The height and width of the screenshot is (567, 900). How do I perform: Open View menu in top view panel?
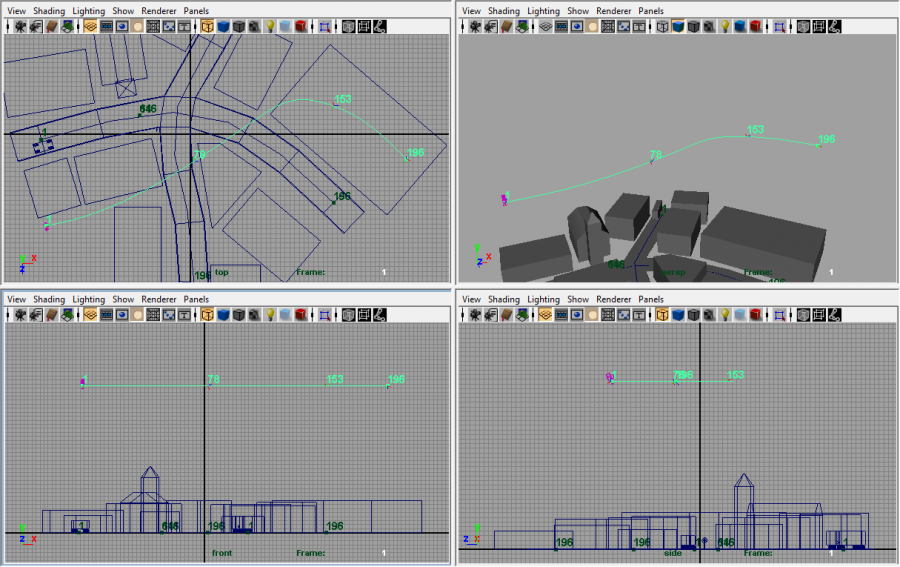[x=16, y=11]
